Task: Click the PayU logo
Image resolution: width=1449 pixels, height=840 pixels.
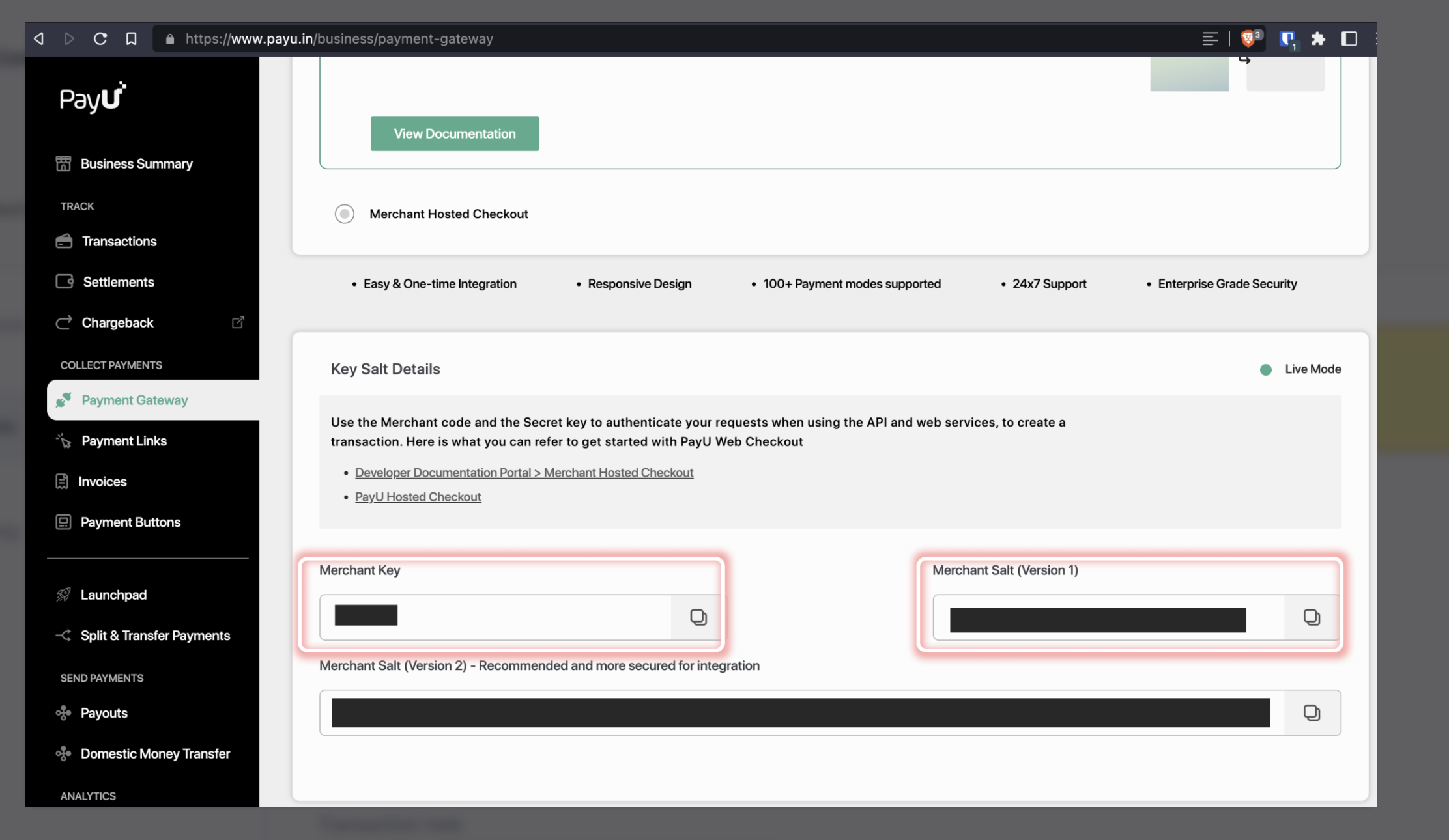Action: coord(93,98)
